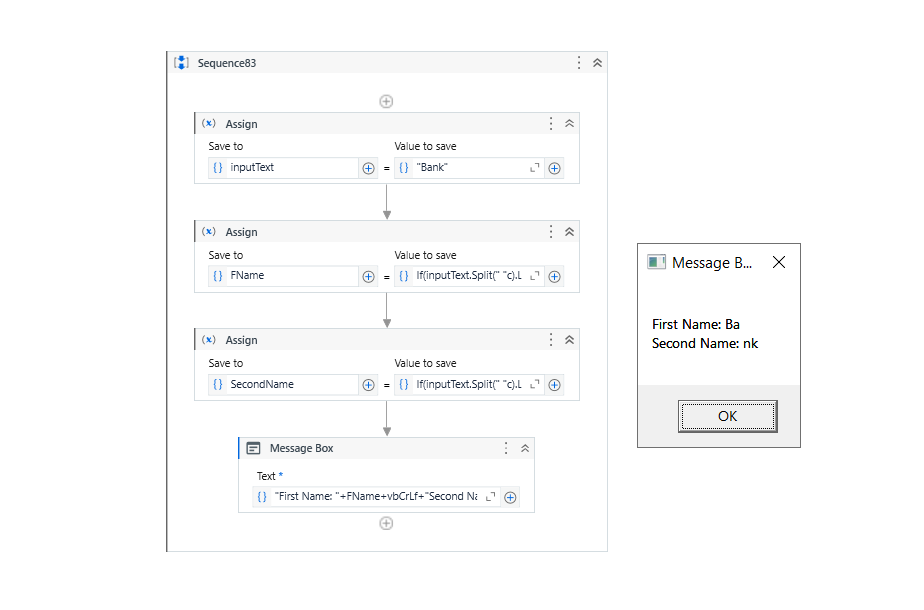Click the plus icon next to the FName field
Viewport: 924px width, 610px height.
(368, 276)
